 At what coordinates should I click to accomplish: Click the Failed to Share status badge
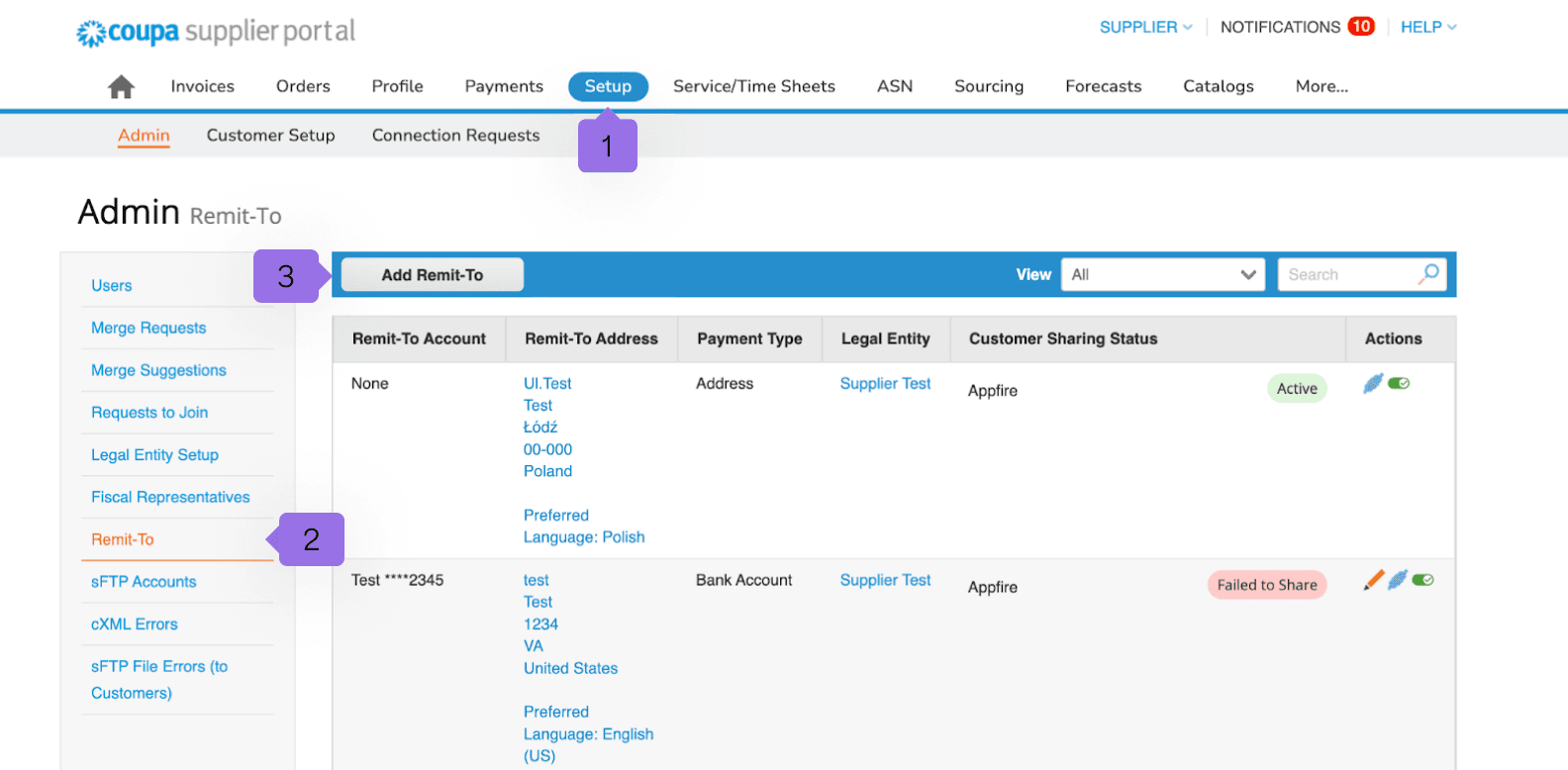coord(1267,585)
